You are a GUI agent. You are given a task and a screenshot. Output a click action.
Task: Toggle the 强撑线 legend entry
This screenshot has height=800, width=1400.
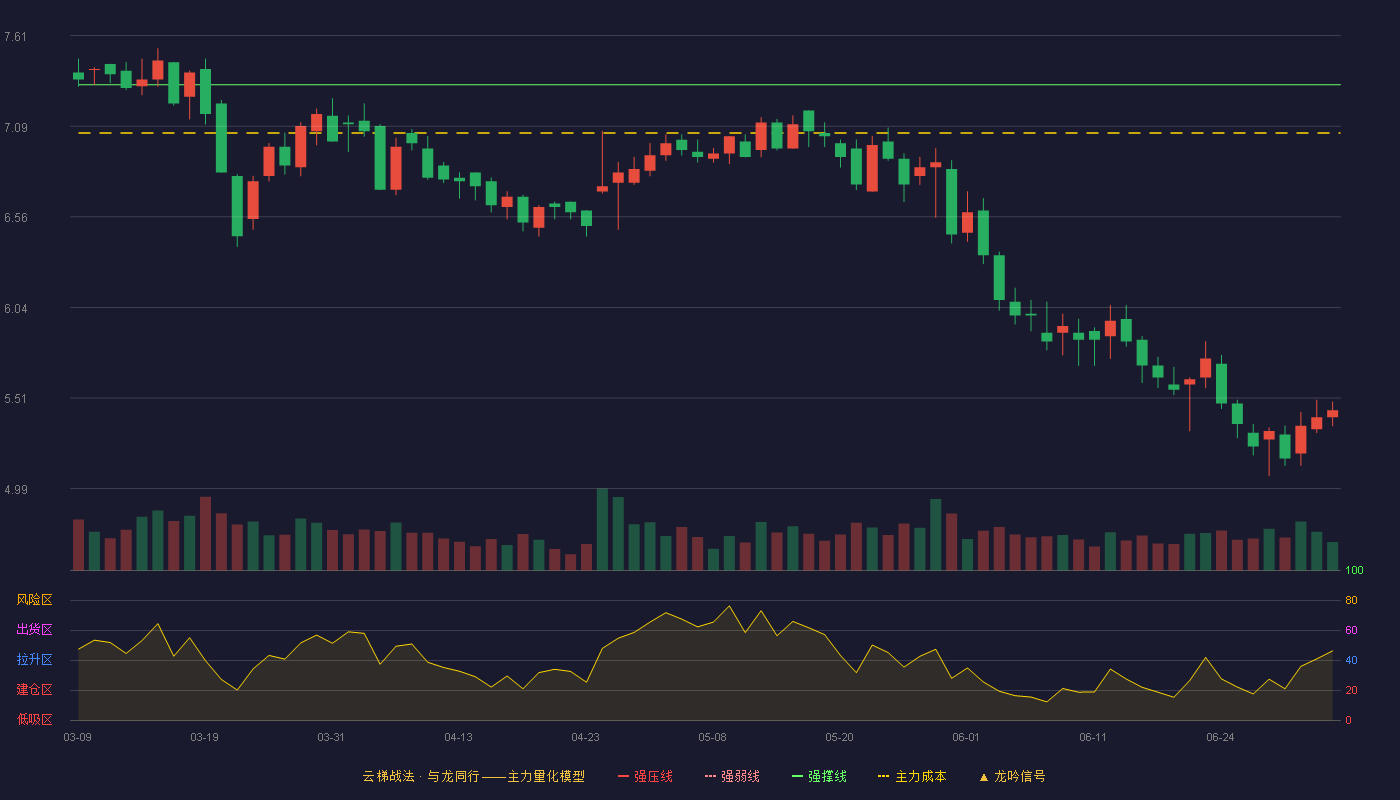pyautogui.click(x=819, y=776)
